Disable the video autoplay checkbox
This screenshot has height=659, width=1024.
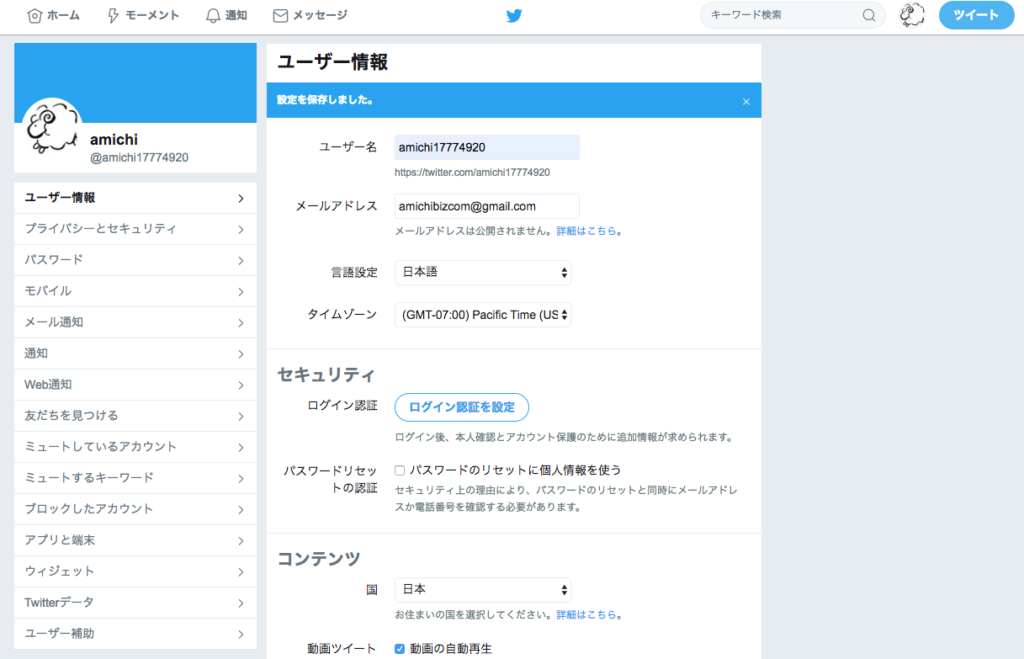click(400, 649)
